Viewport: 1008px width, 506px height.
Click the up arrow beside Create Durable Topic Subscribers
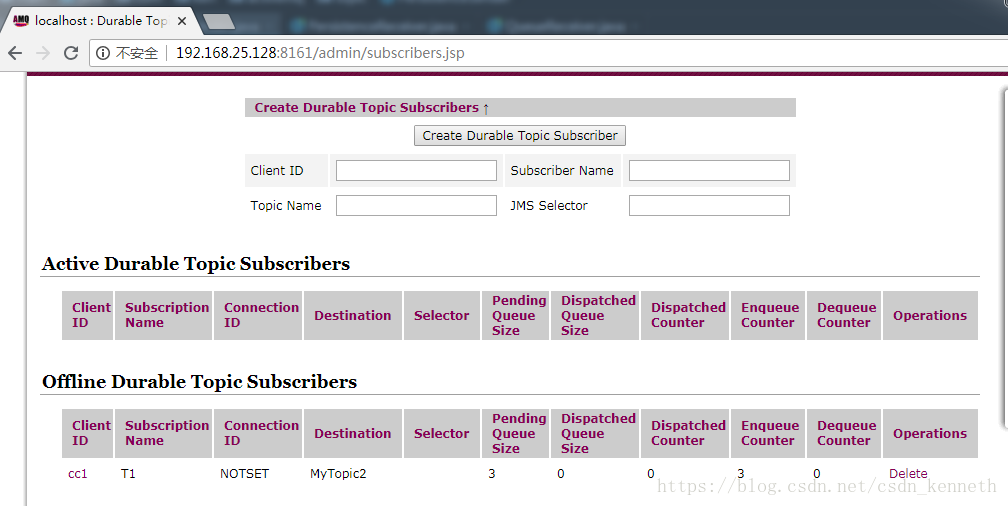click(486, 108)
